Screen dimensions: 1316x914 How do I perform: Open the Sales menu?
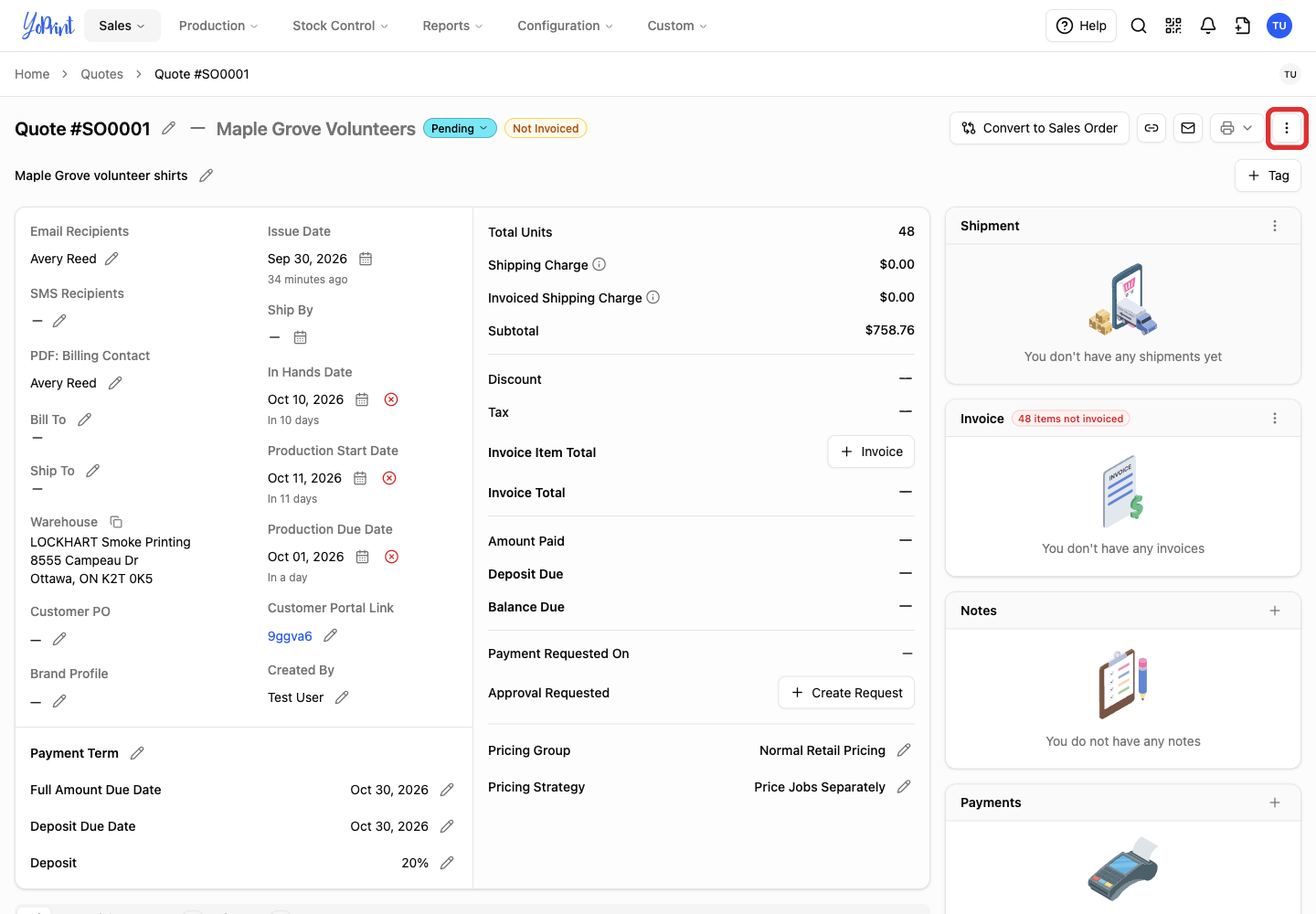(x=122, y=26)
